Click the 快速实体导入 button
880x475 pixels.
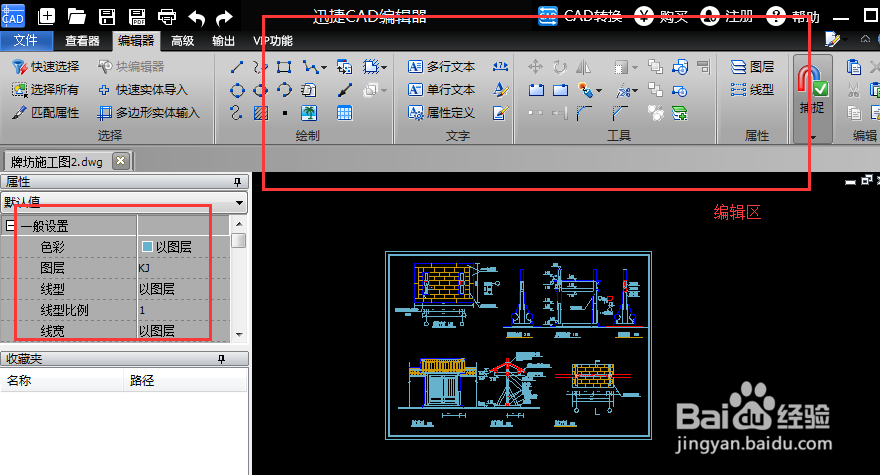[x=143, y=90]
